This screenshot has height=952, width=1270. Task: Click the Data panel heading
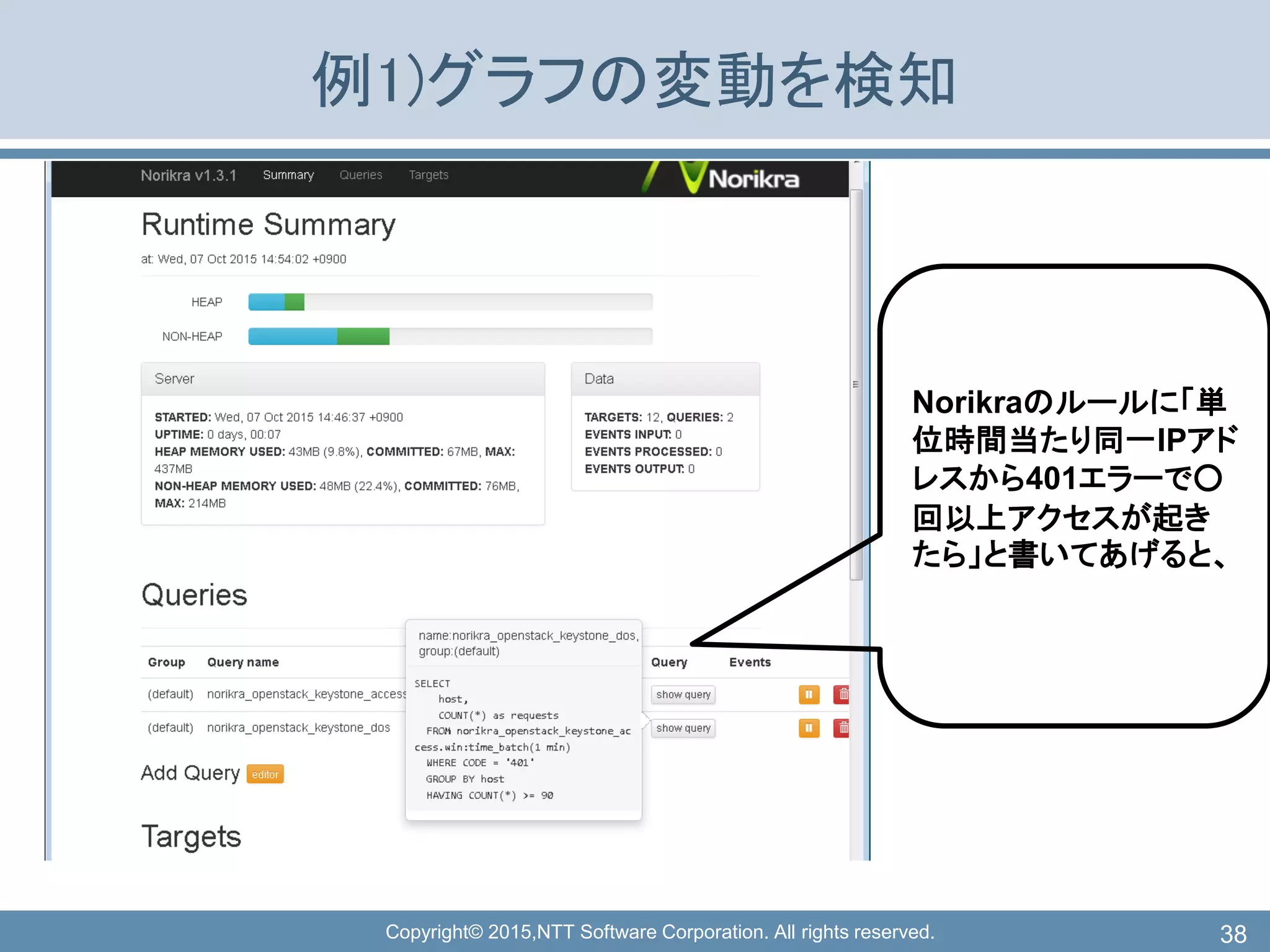665,379
